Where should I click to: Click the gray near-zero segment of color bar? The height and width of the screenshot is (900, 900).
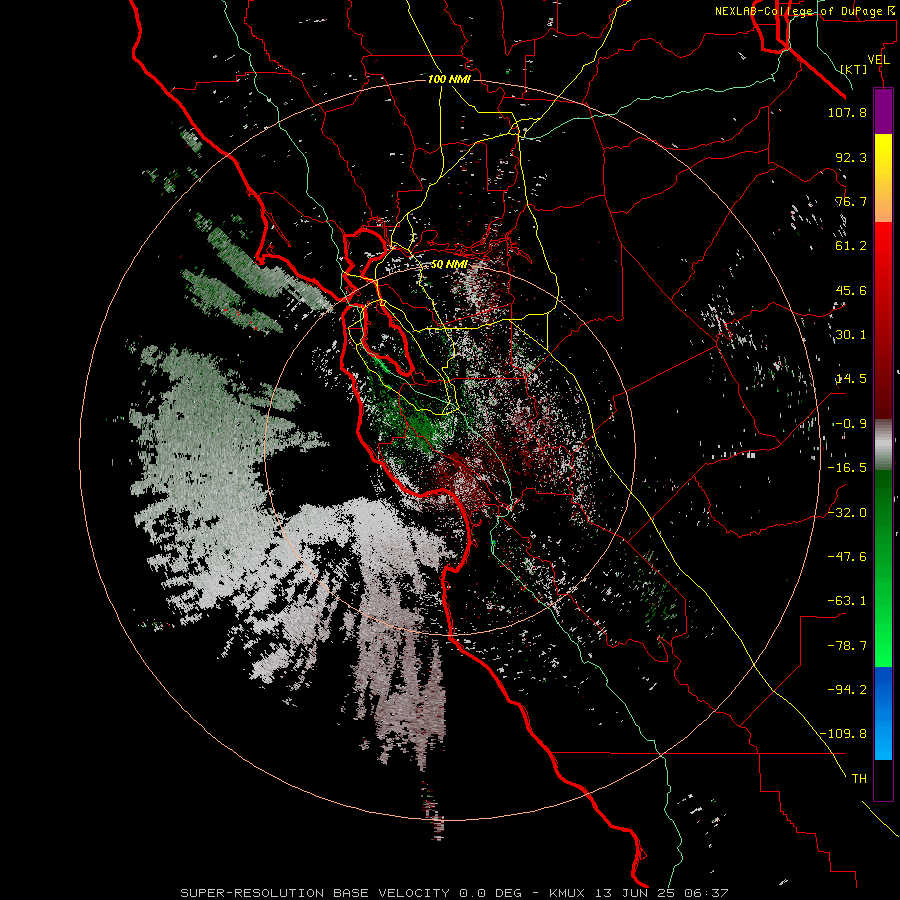point(883,445)
